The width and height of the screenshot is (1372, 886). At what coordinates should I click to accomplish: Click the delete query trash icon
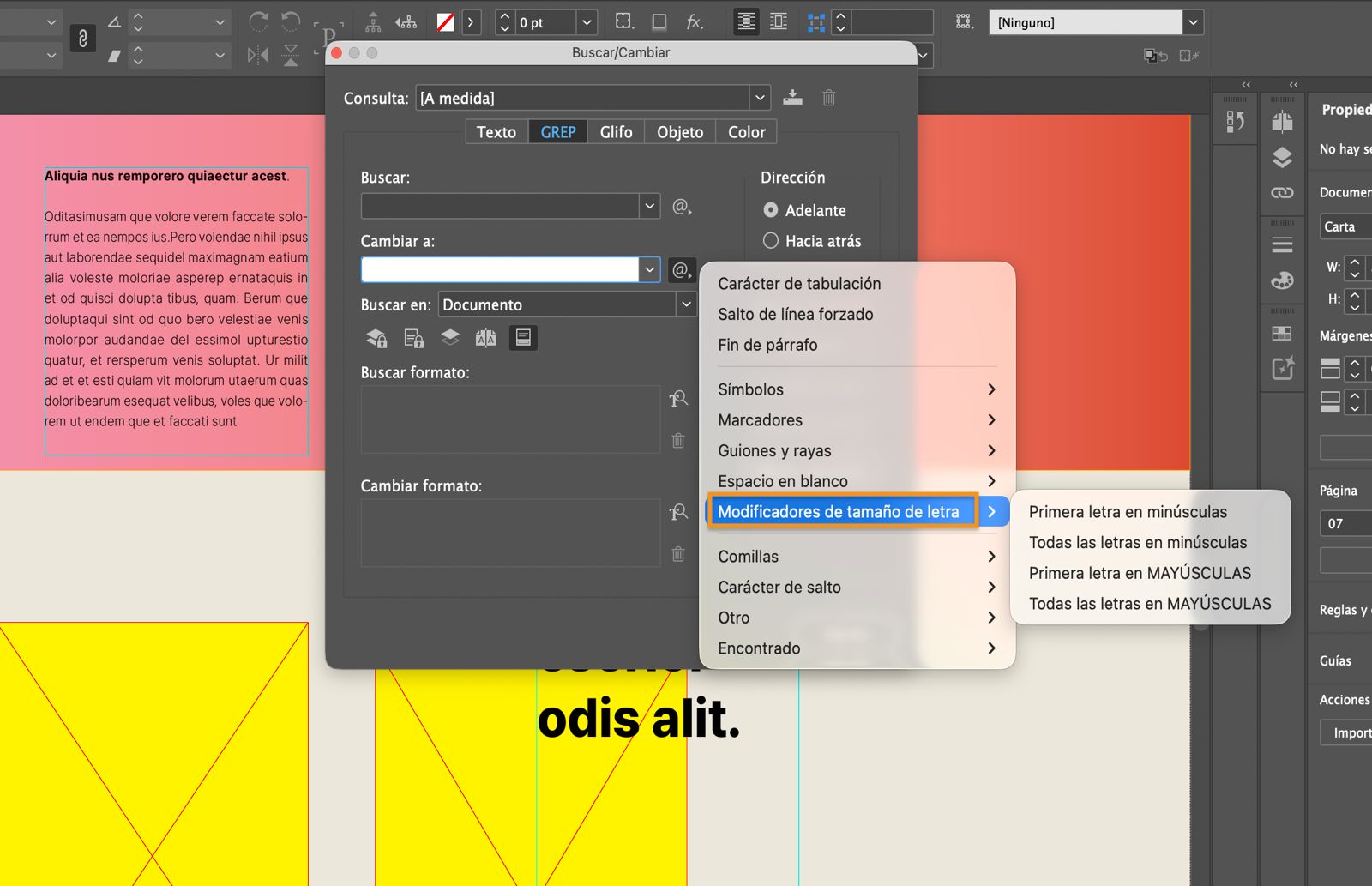click(828, 98)
